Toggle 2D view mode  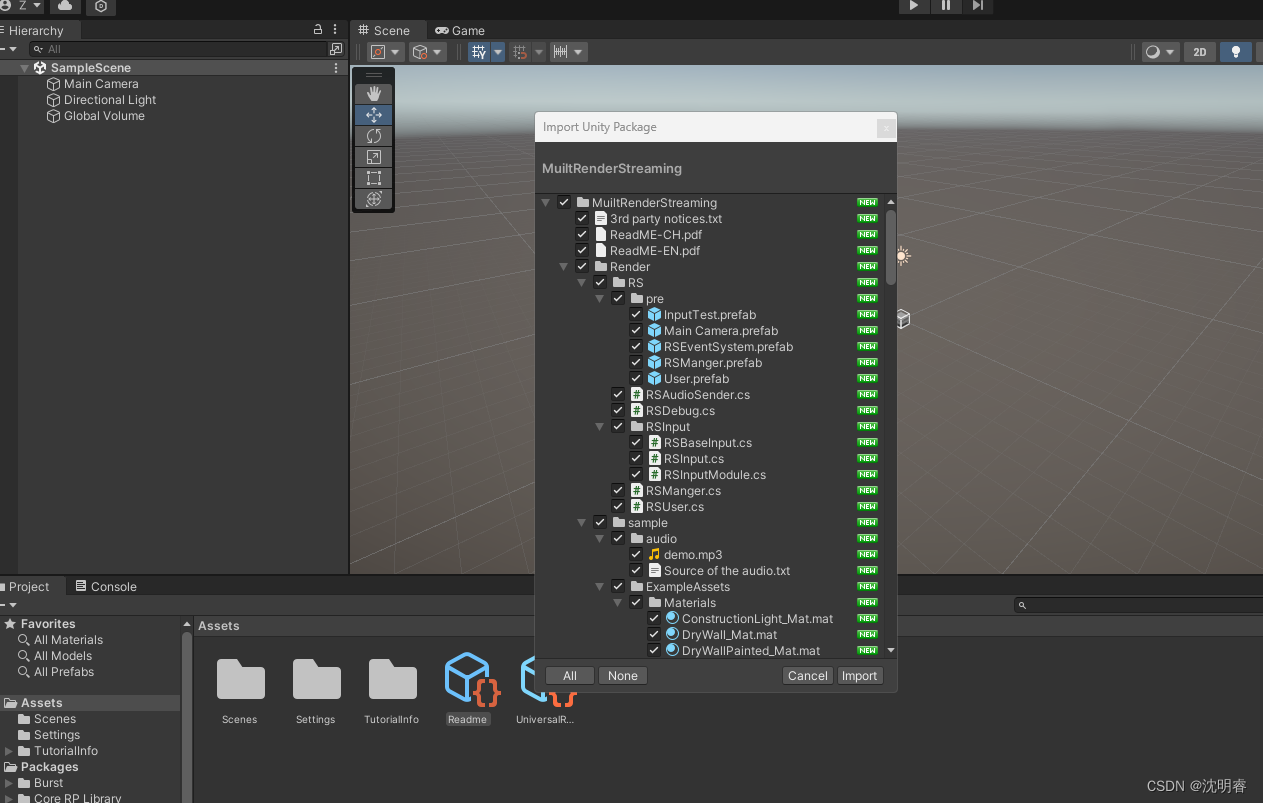1200,52
